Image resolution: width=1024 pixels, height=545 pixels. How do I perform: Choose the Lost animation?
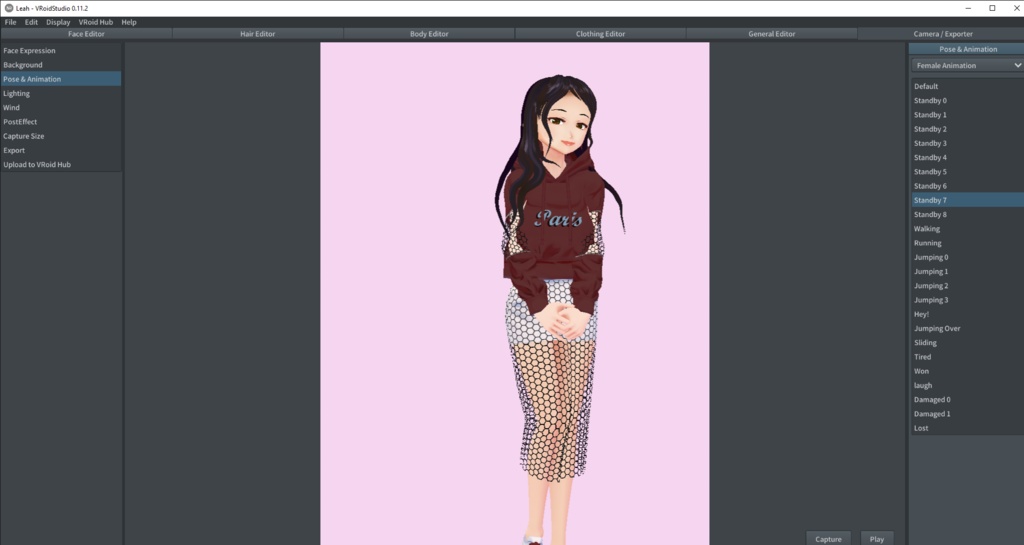[967, 428]
